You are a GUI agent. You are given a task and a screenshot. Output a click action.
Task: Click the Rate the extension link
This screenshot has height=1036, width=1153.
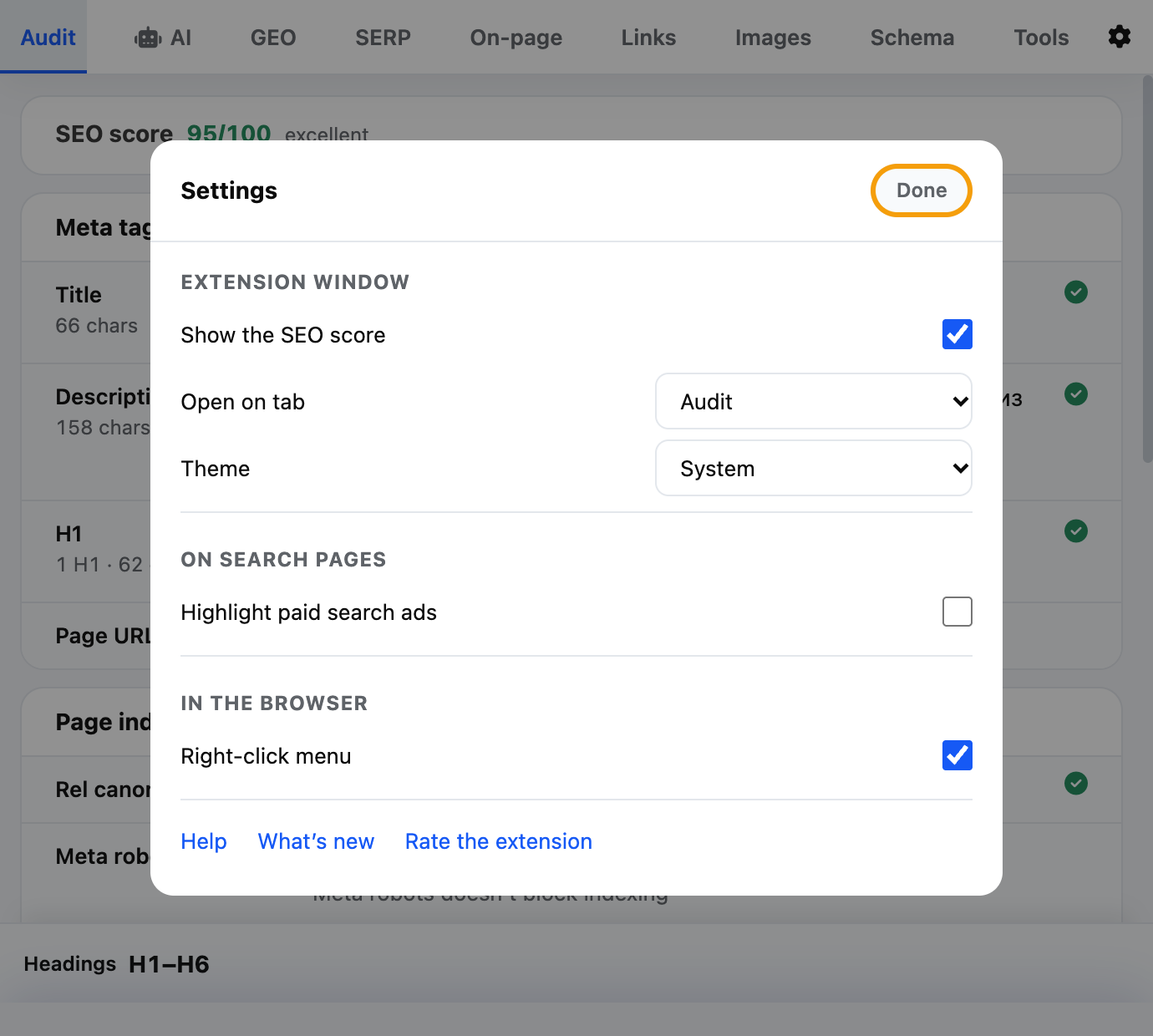[499, 841]
